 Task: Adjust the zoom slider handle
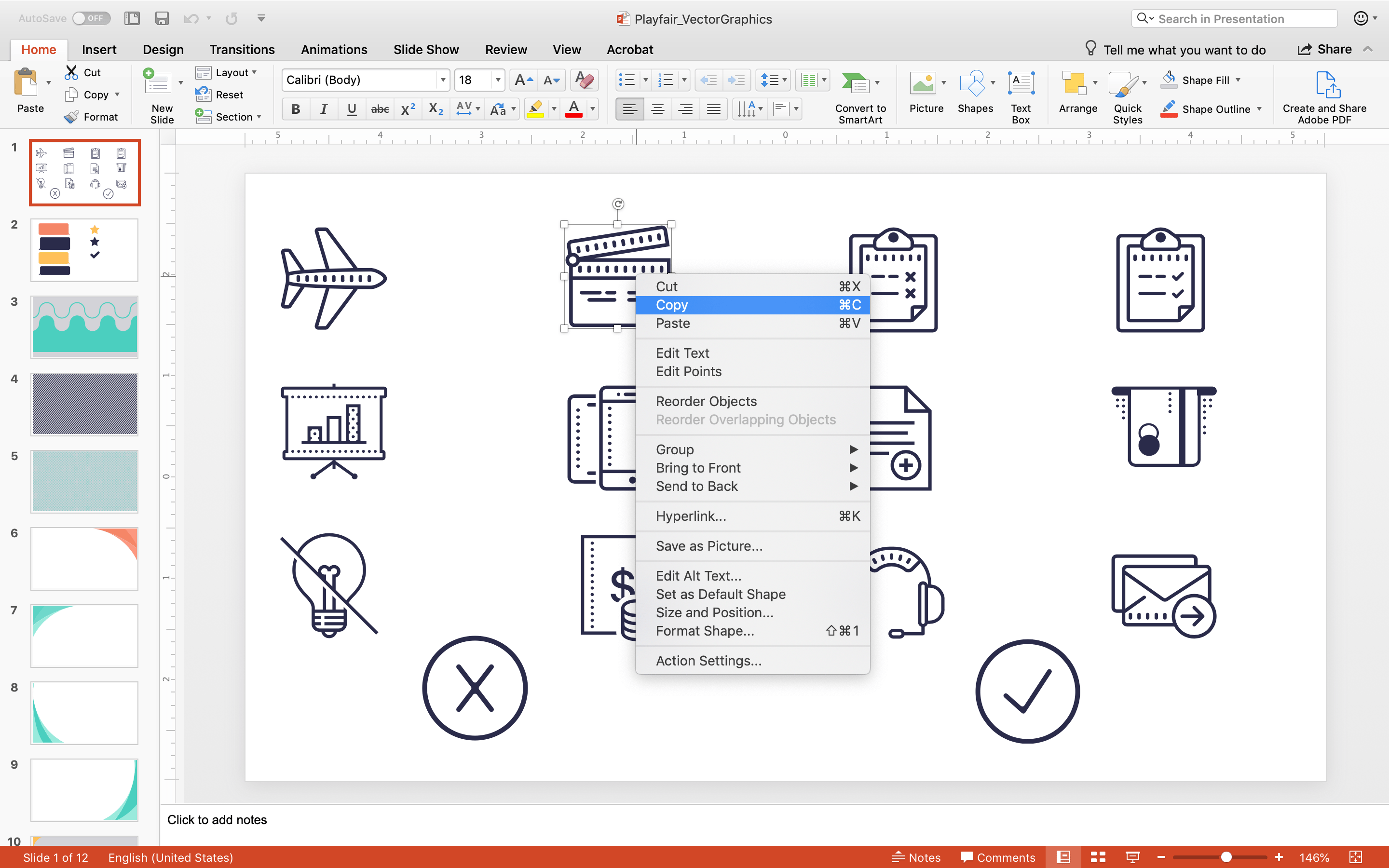tap(1226, 857)
